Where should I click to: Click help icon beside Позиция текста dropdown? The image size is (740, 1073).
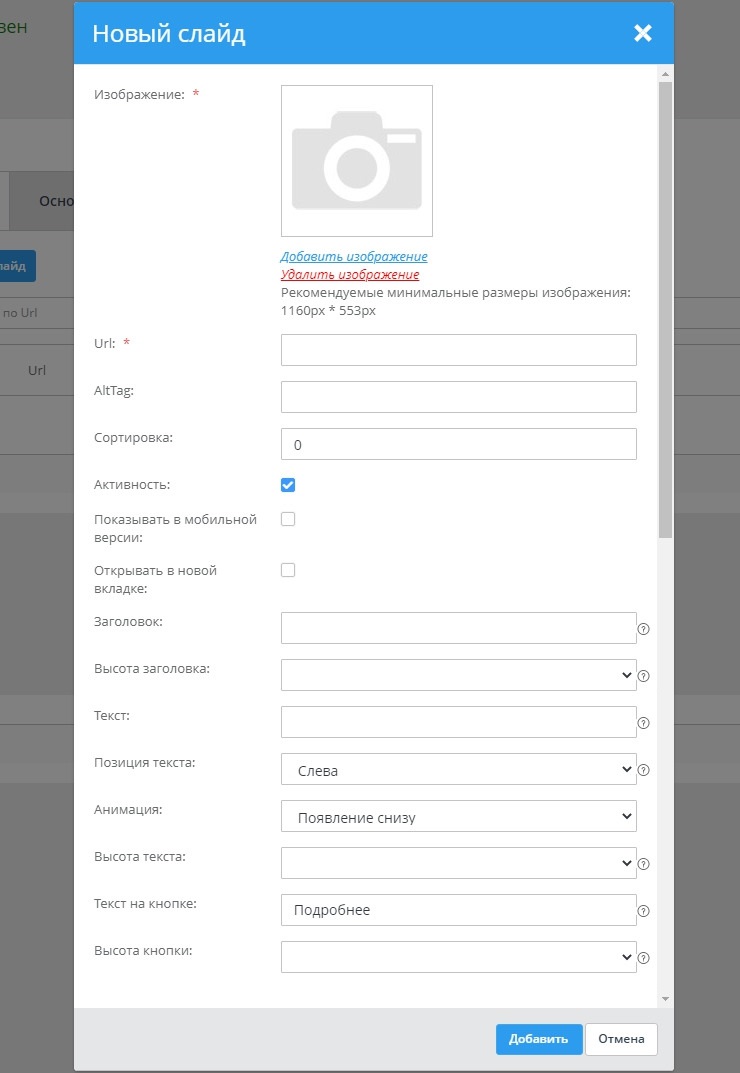[644, 770]
